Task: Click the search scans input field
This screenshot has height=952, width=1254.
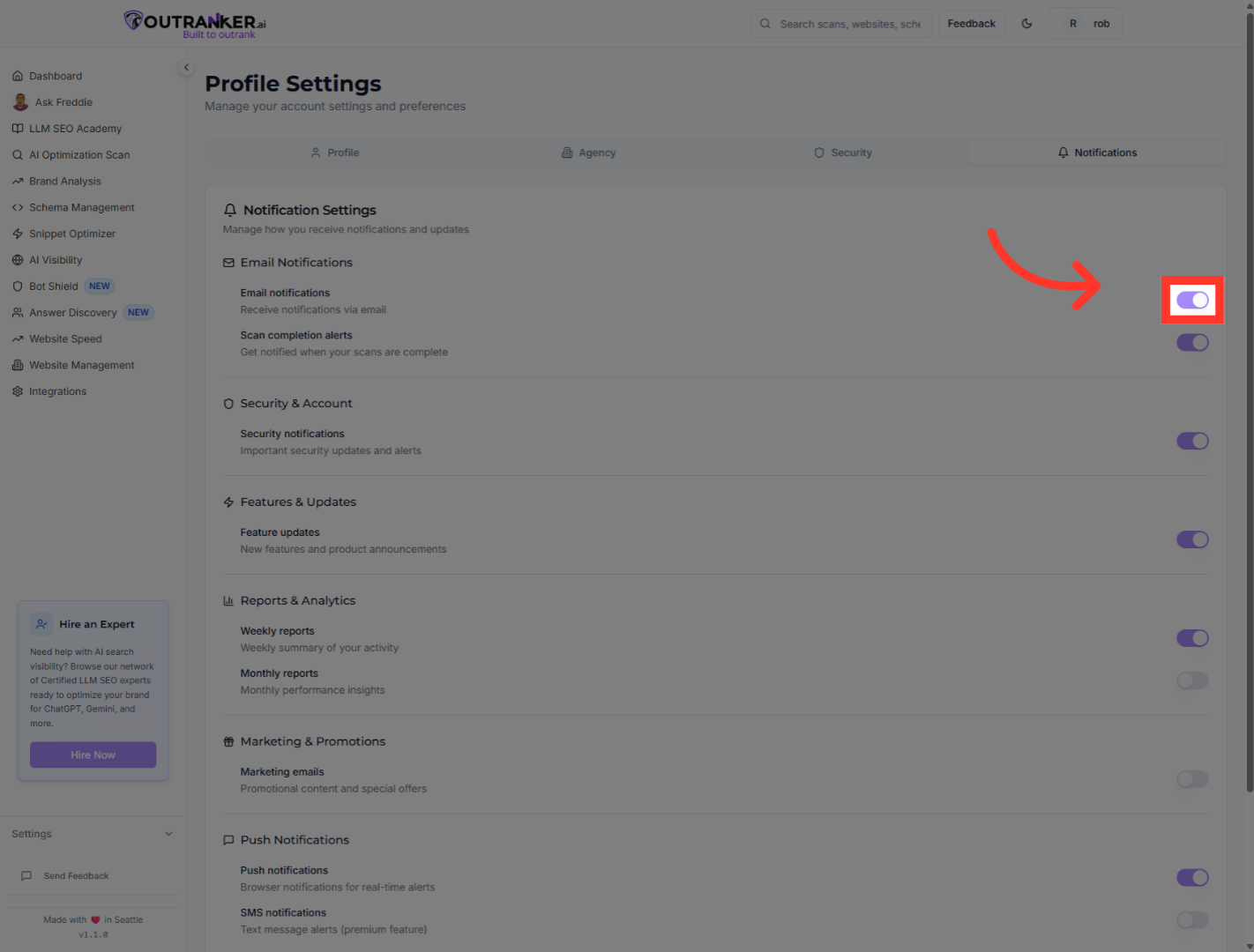Action: coord(840,23)
